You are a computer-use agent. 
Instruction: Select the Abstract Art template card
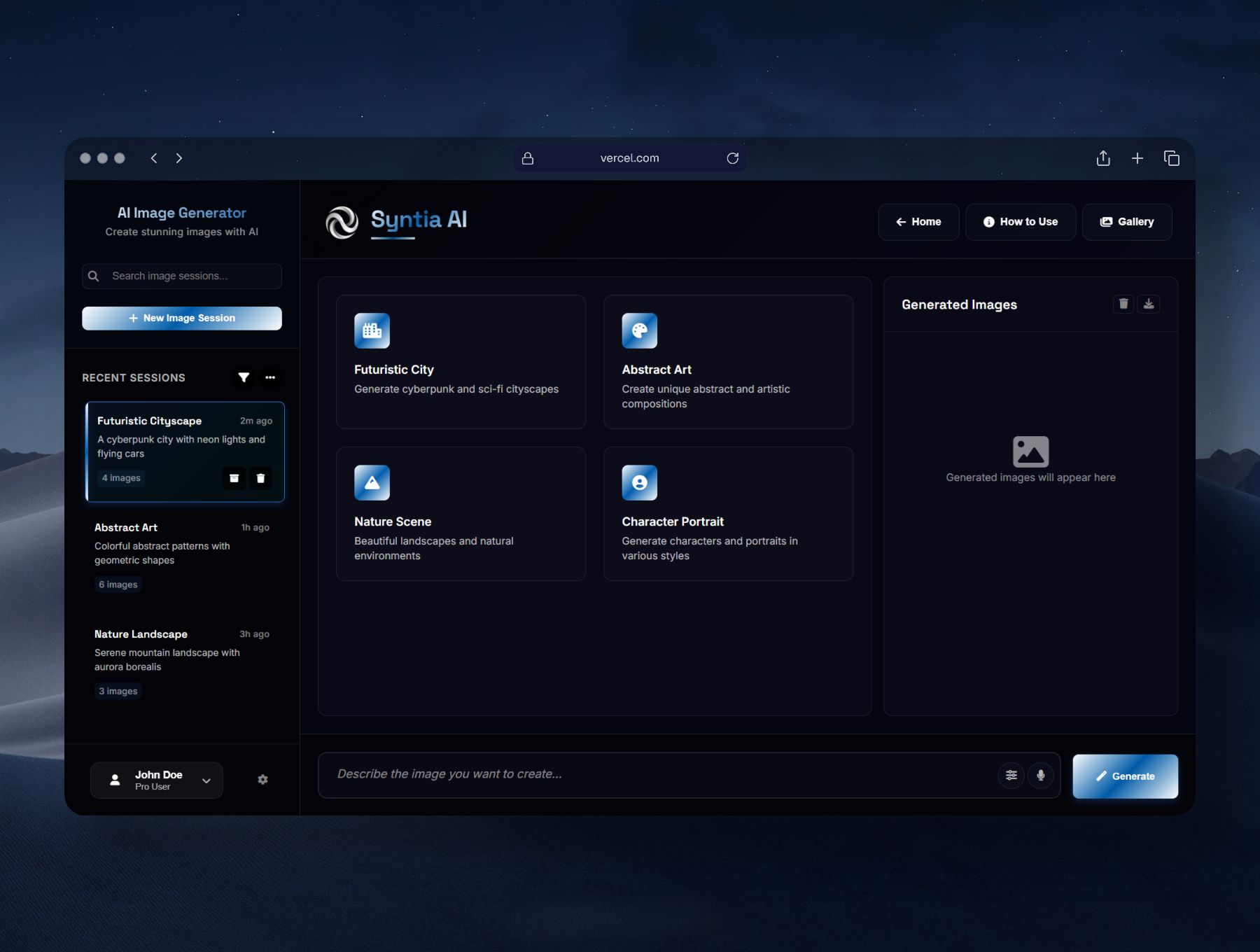(x=728, y=361)
